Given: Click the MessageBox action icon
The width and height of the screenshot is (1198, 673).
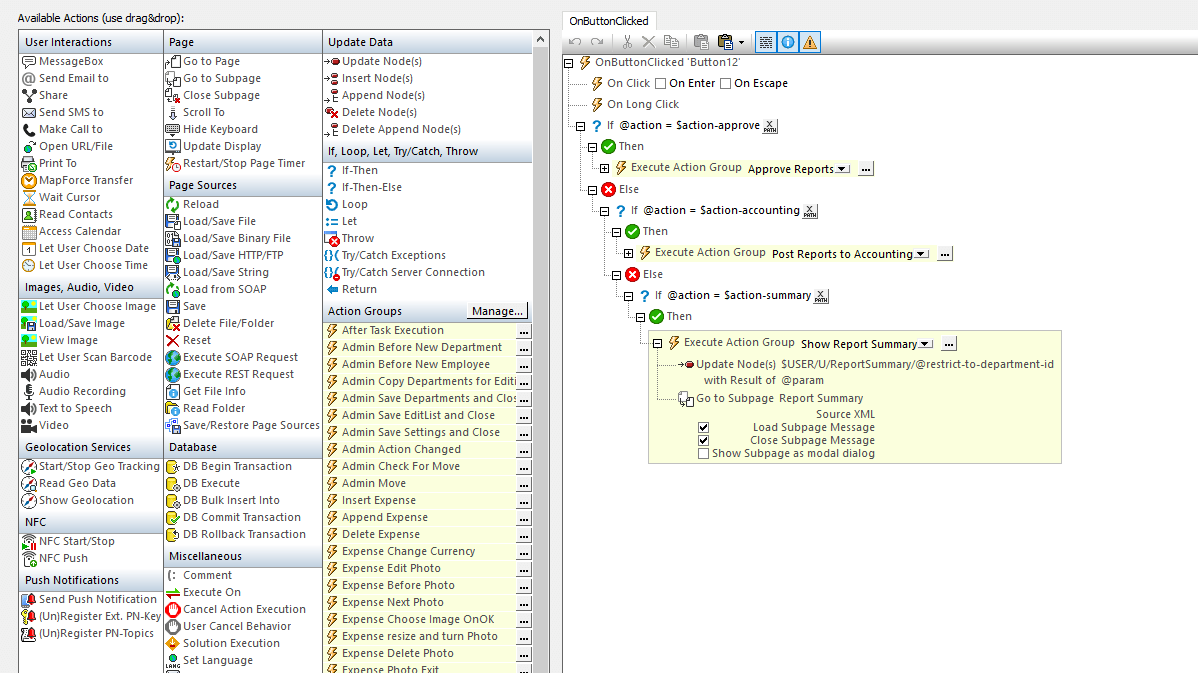Looking at the screenshot, I should pos(29,62).
